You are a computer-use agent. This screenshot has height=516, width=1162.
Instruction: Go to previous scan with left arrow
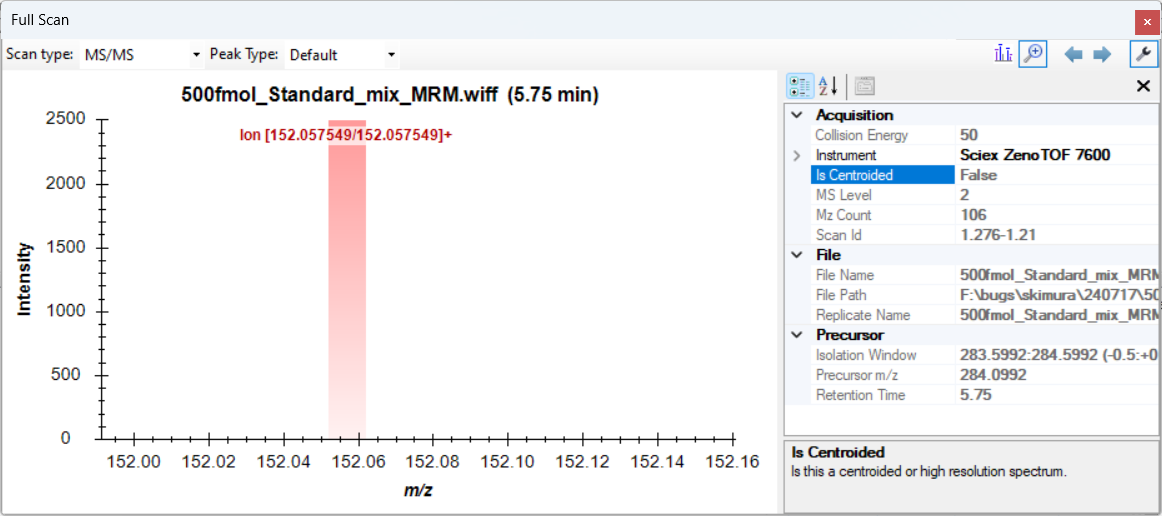tap(1073, 55)
